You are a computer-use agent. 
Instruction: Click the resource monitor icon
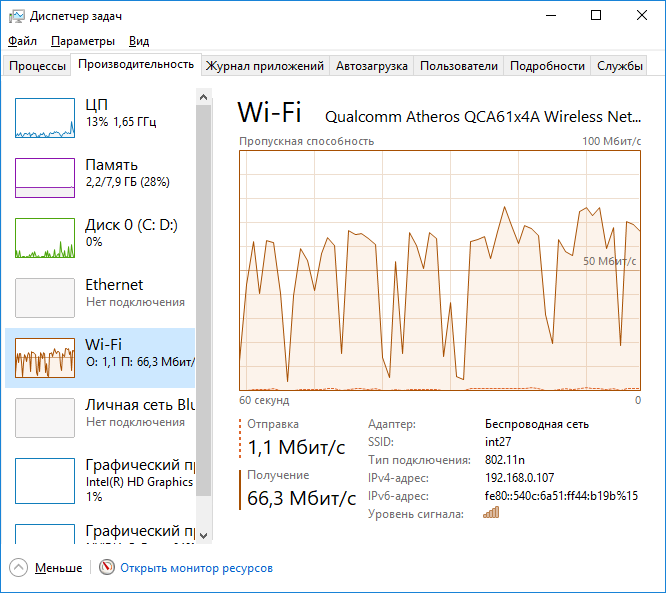107,568
